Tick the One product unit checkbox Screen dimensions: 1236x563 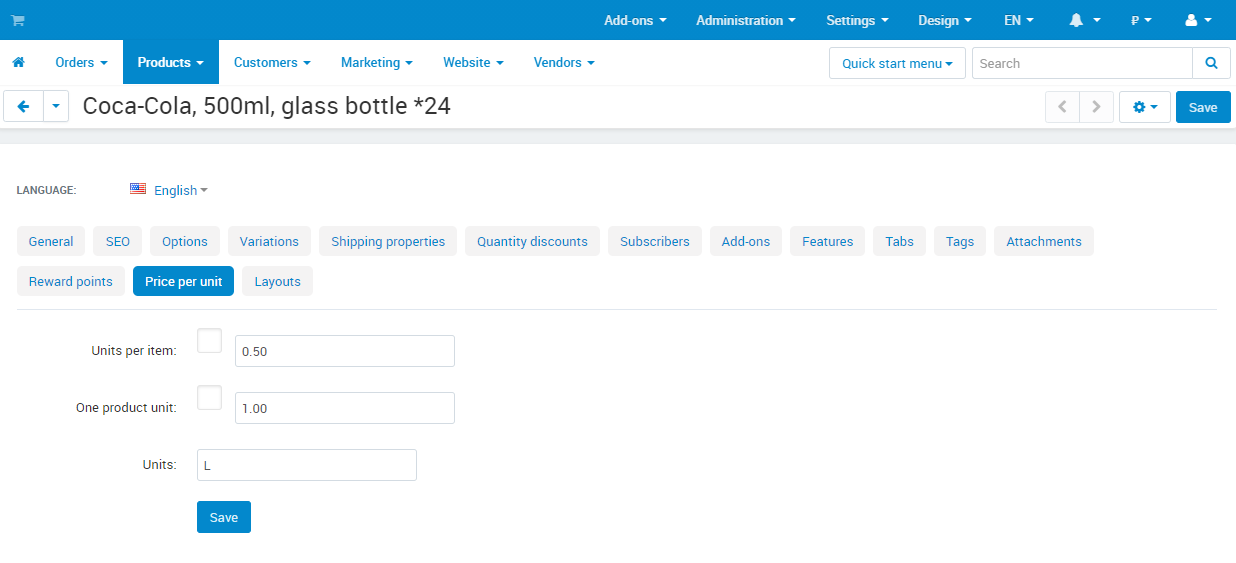[x=210, y=398]
